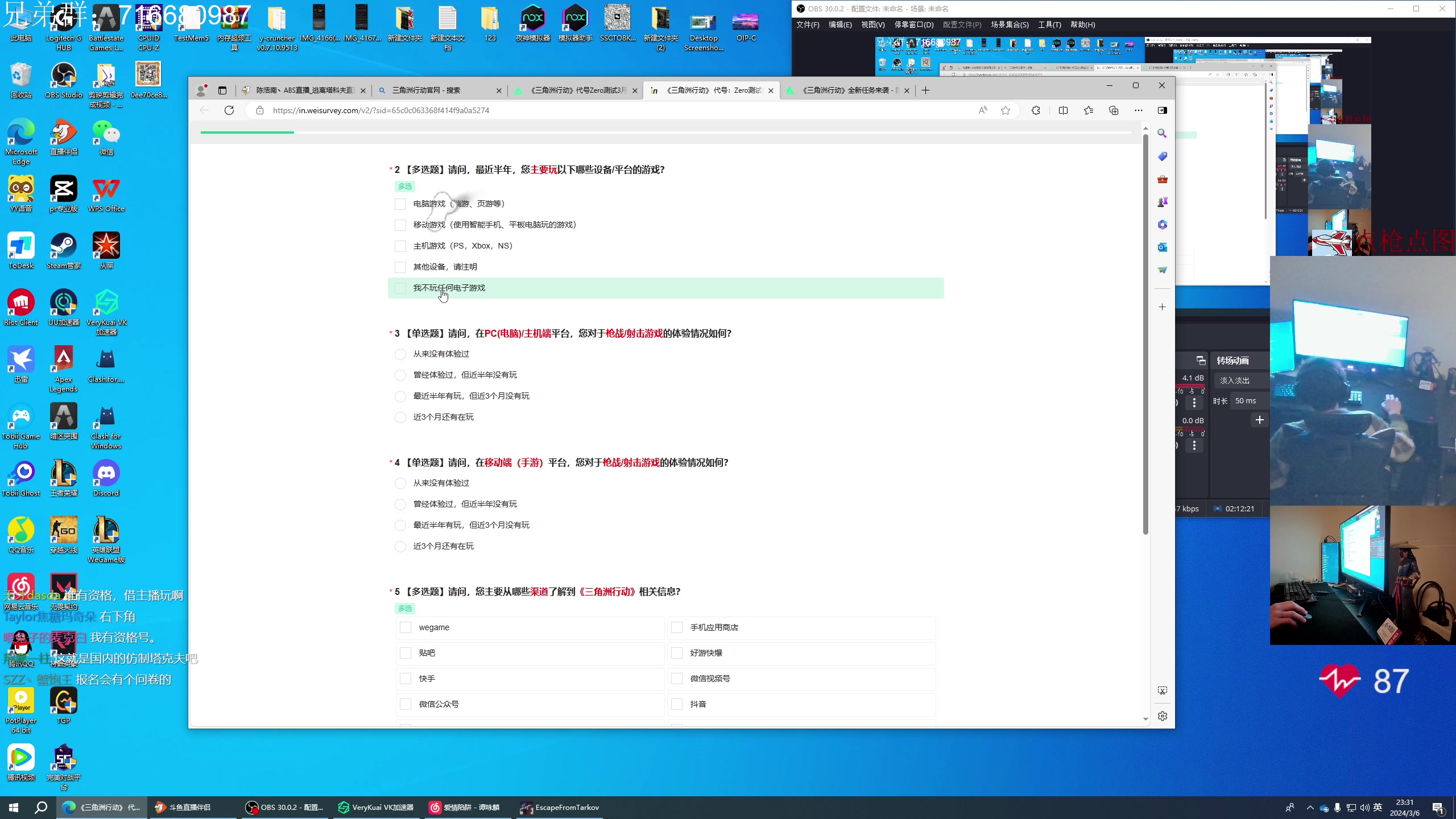
Task: Open Edge read aloud icon
Action: [x=983, y=110]
